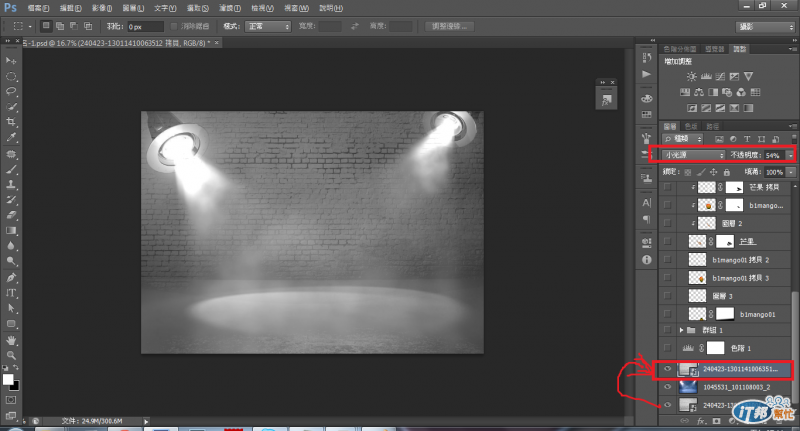Select the Path Selection tool
The height and width of the screenshot is (431, 800).
pyautogui.click(x=11, y=309)
